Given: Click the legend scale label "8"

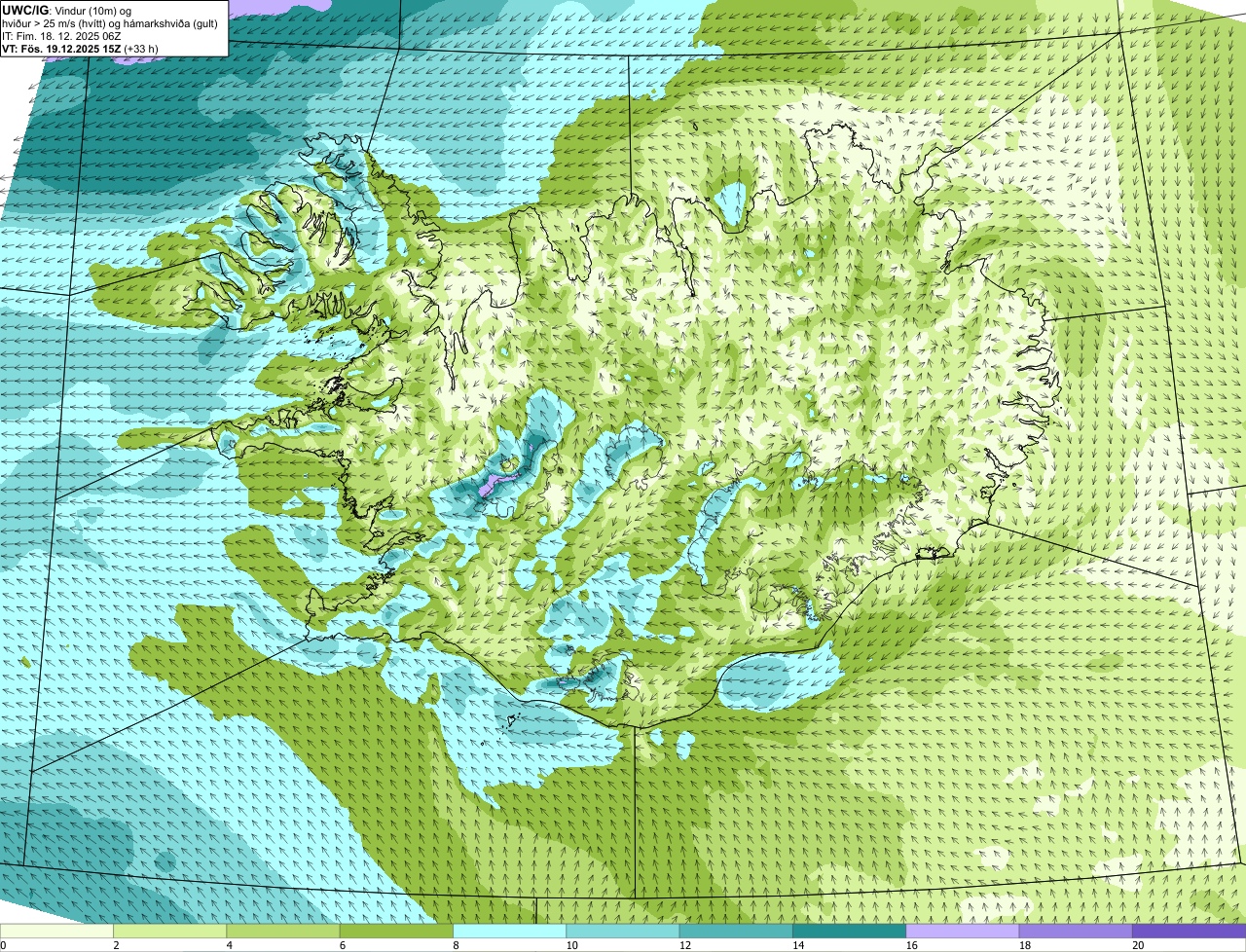Looking at the screenshot, I should click(454, 945).
